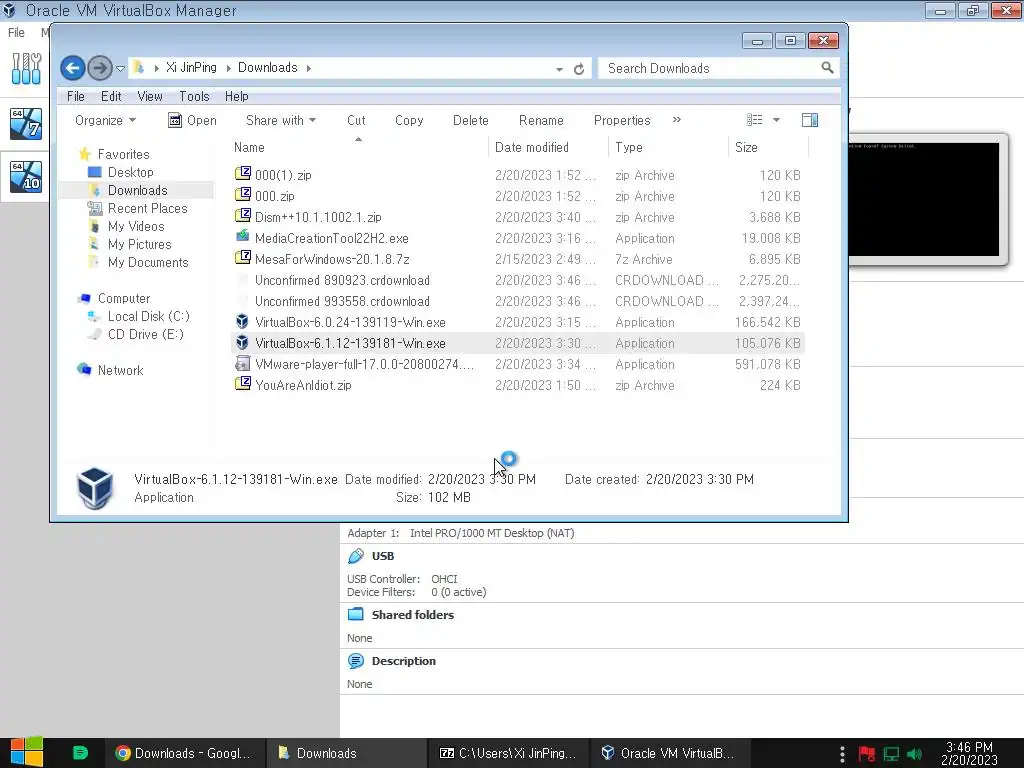Select the MesaForWindows-20.1.8.7z icon
The height and width of the screenshot is (768, 1024).
[x=242, y=258]
